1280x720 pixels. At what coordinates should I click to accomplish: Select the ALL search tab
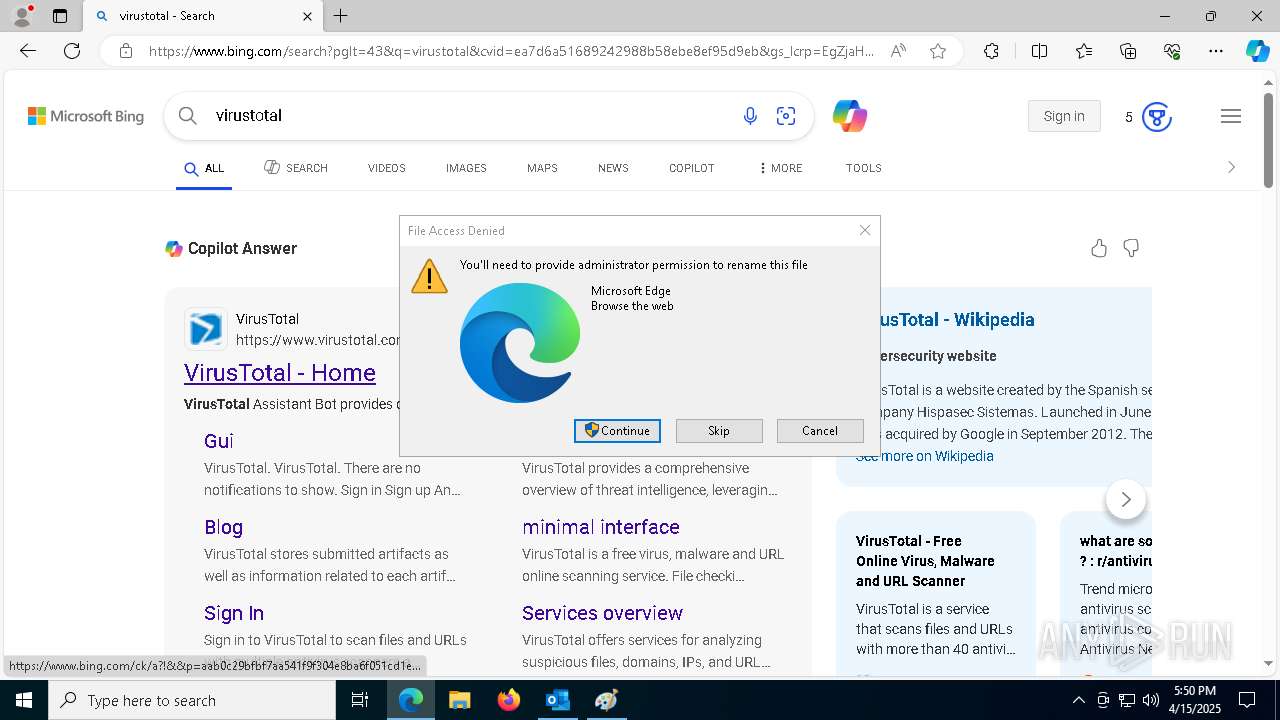204,168
